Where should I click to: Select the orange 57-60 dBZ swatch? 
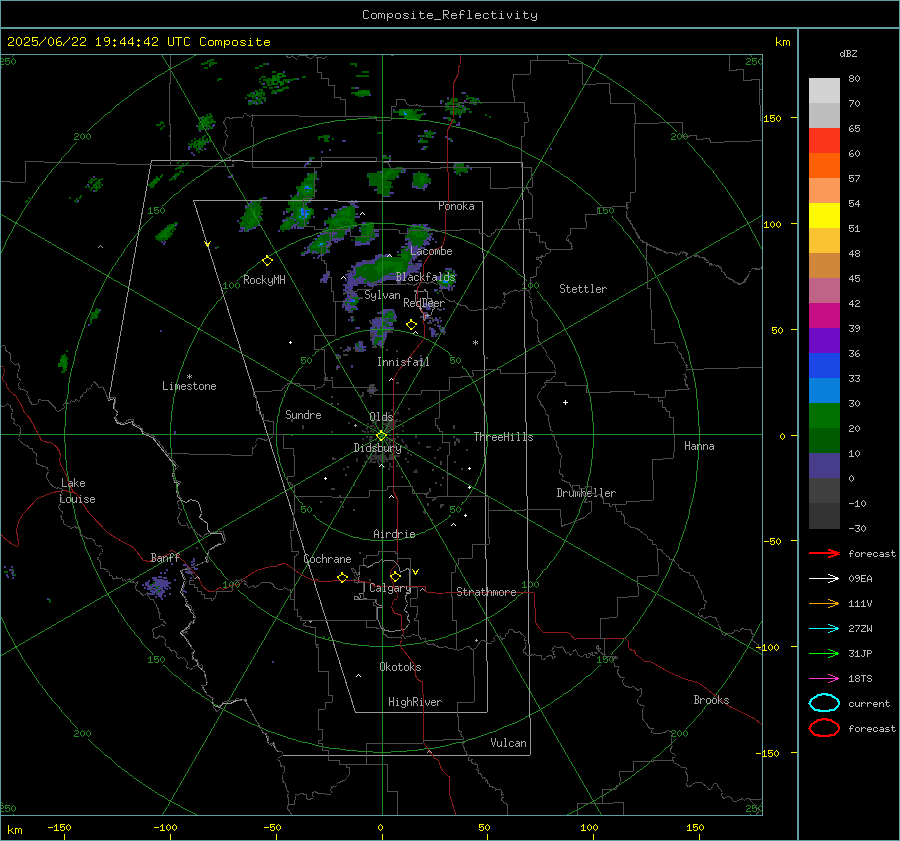(824, 166)
